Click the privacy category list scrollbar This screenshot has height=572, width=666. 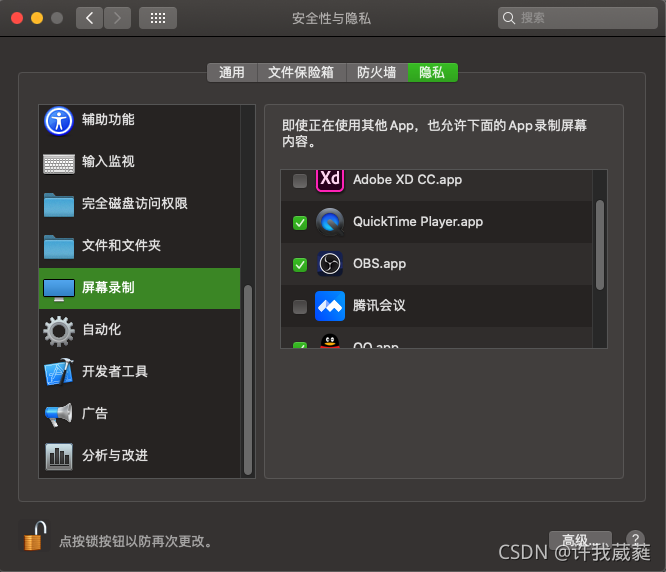248,380
